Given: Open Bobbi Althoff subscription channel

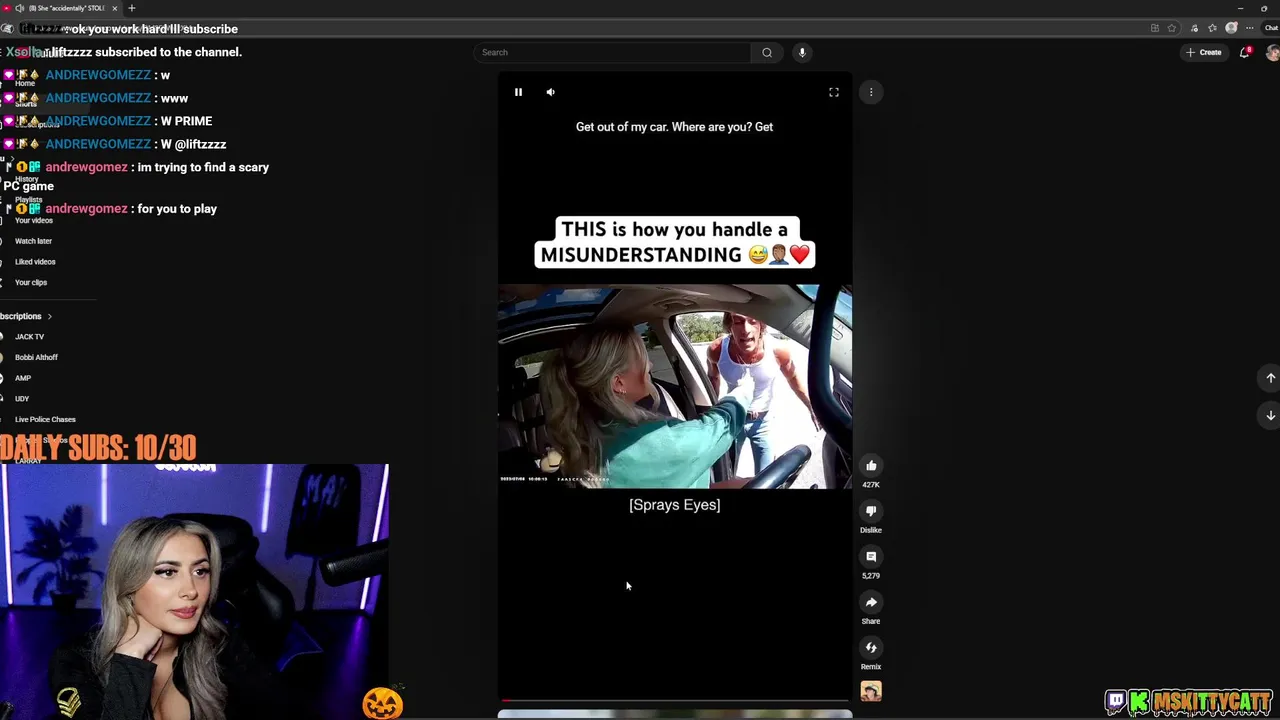Looking at the screenshot, I should point(36,358).
